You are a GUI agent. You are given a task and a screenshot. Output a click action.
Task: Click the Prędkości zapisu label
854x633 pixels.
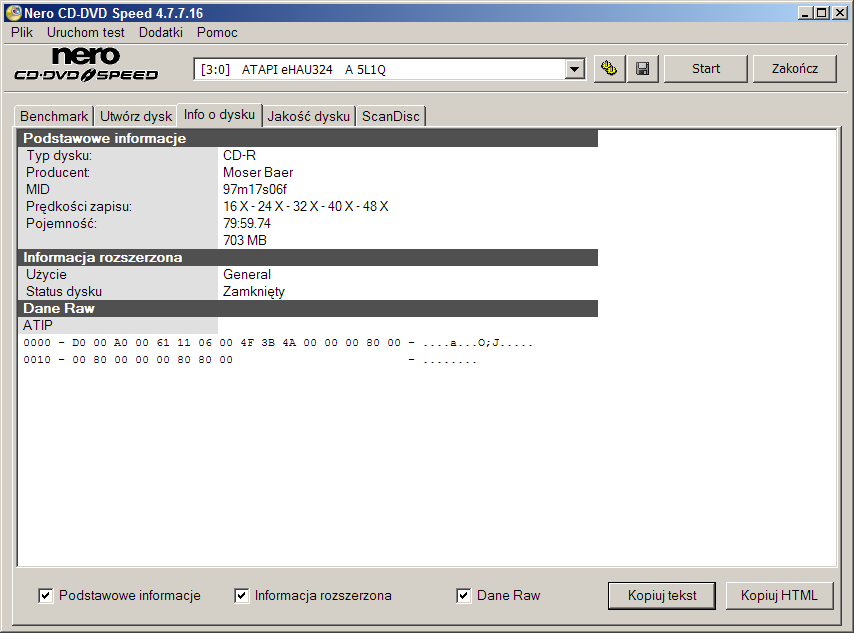coord(79,206)
